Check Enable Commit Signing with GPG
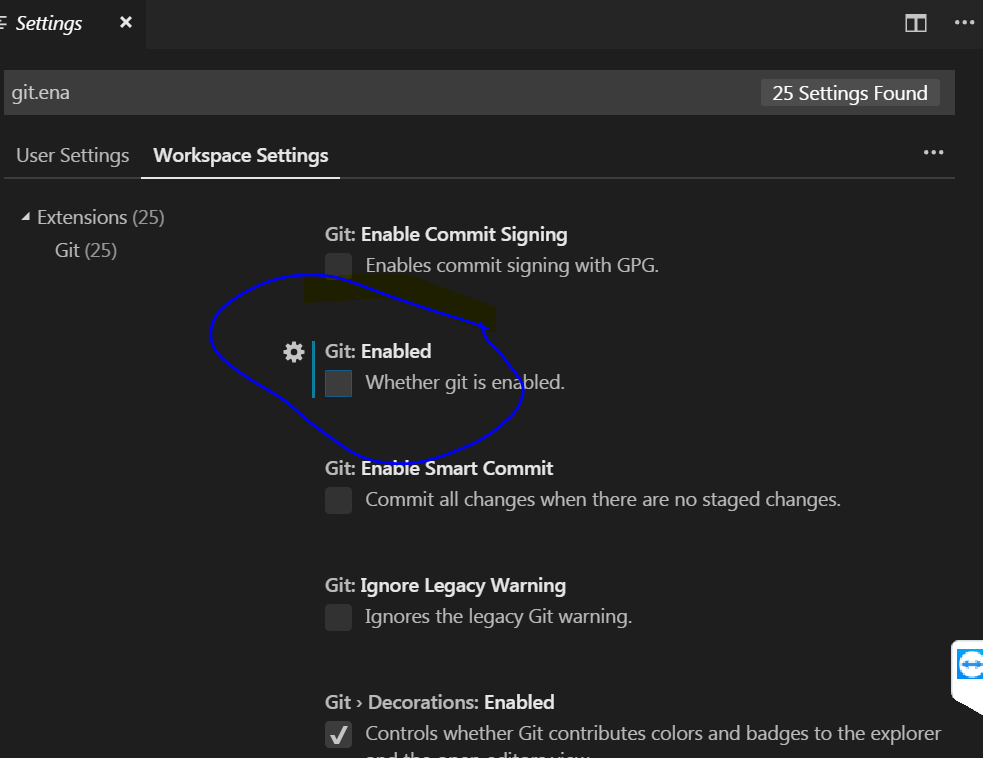Screen dimensions: 983x758 (338, 265)
